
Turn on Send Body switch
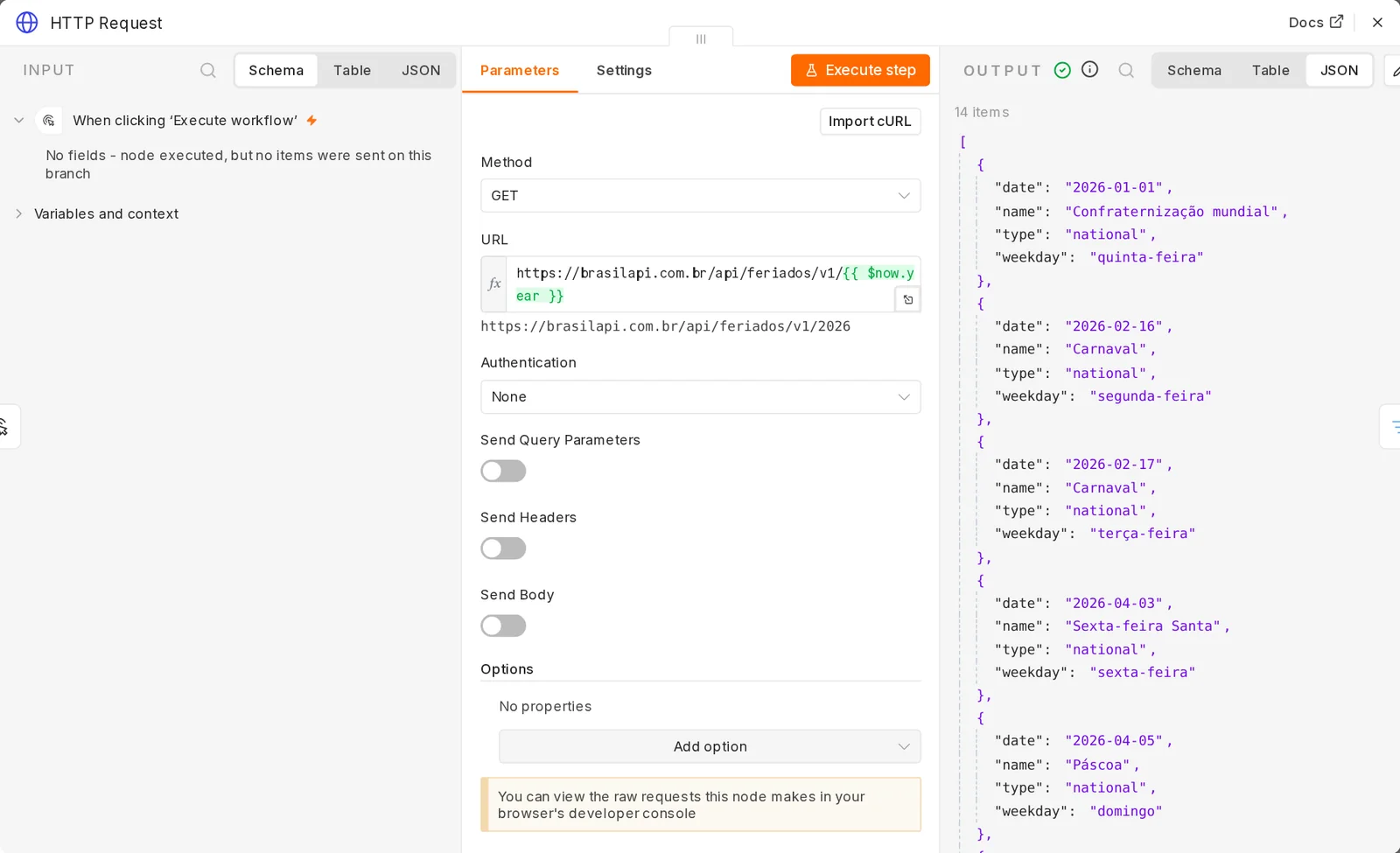click(503, 626)
